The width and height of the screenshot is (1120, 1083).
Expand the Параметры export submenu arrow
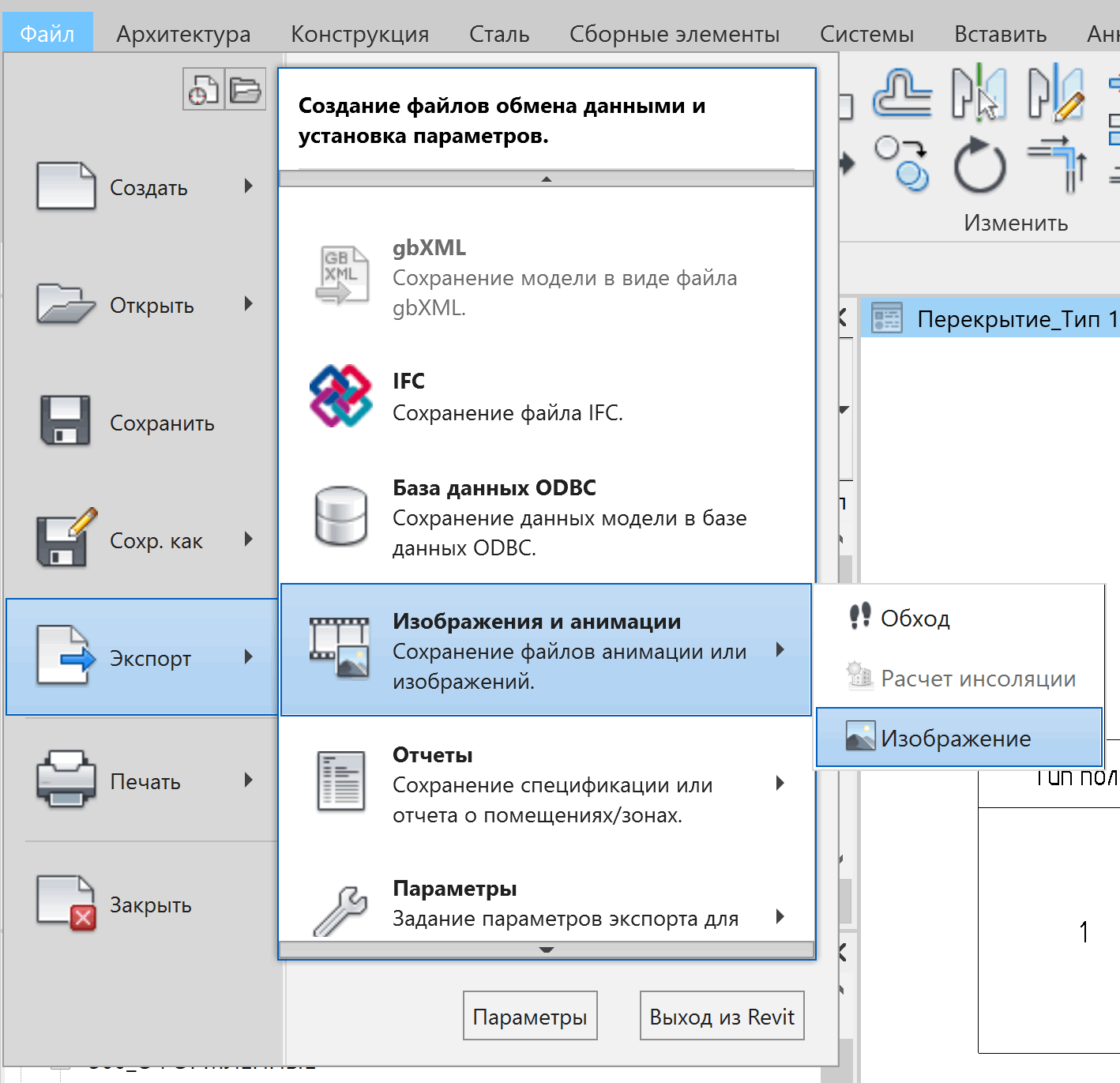(x=780, y=917)
